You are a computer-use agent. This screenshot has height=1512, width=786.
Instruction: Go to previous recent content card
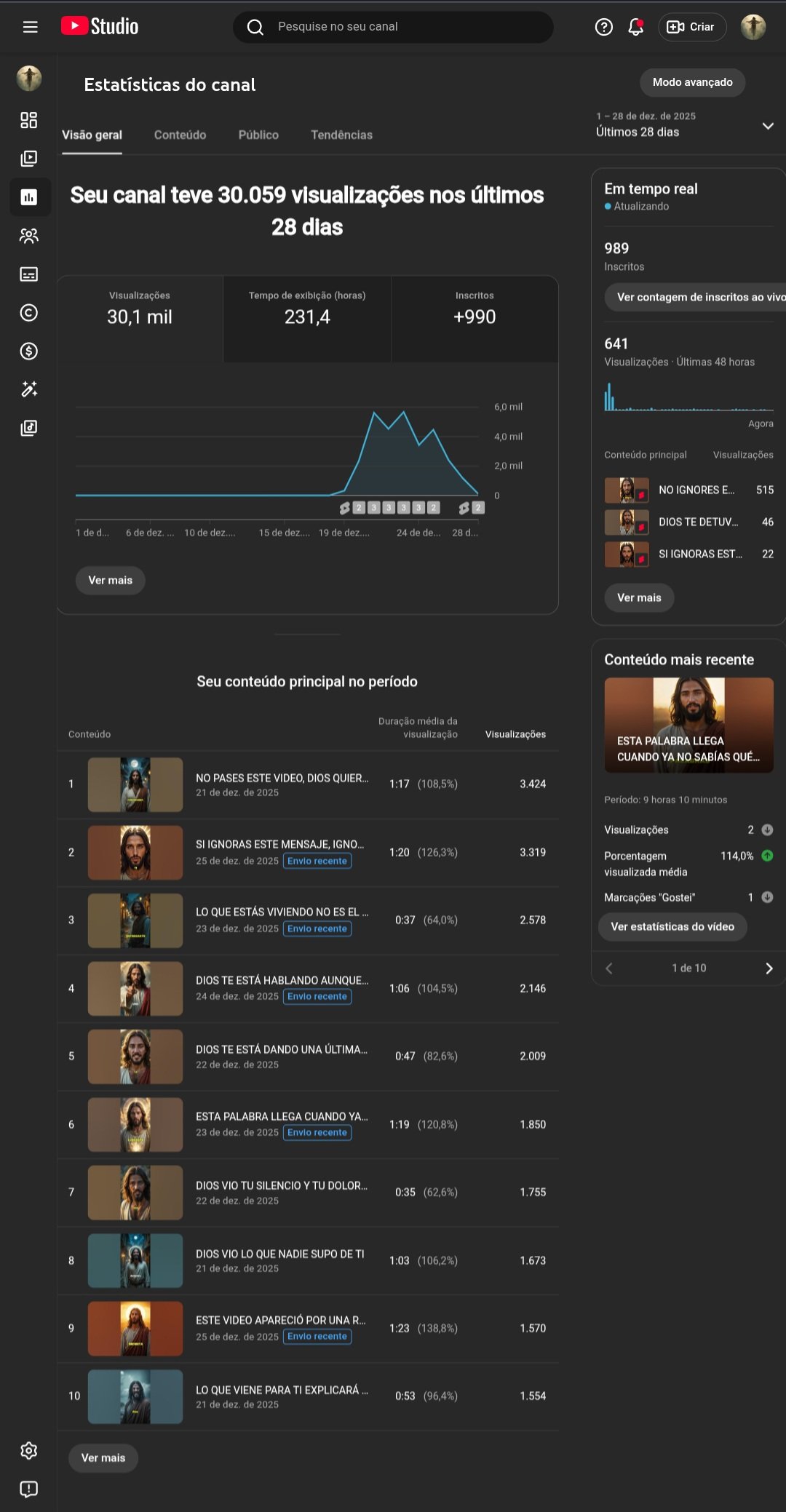609,968
